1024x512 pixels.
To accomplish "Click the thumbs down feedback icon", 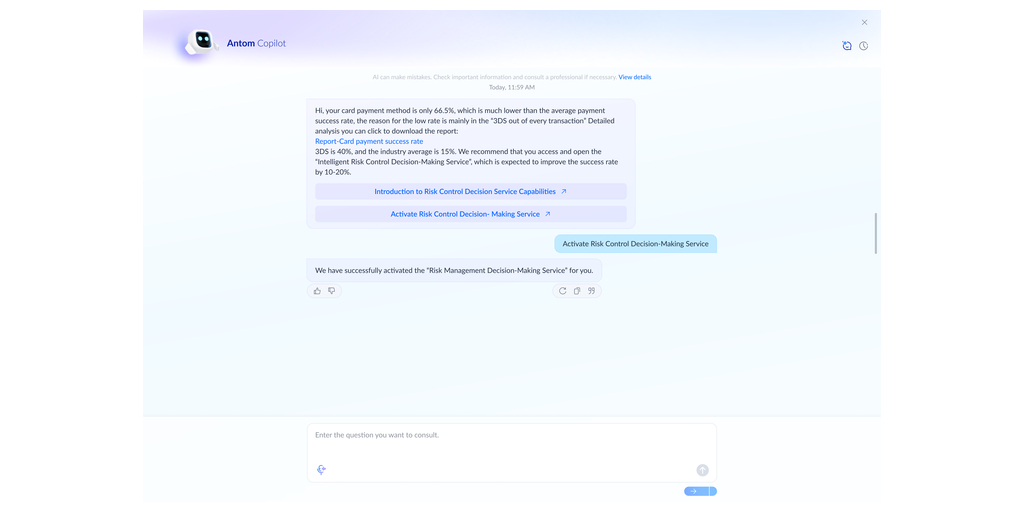I will tap(332, 291).
